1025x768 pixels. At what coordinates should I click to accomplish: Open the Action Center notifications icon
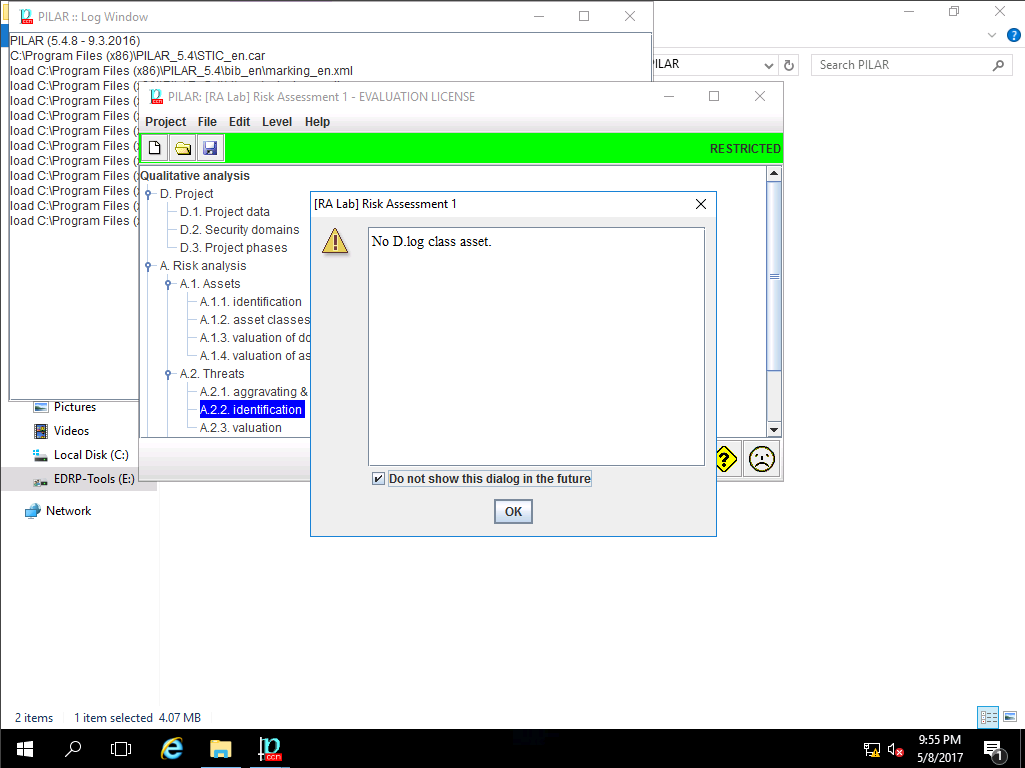pos(994,750)
